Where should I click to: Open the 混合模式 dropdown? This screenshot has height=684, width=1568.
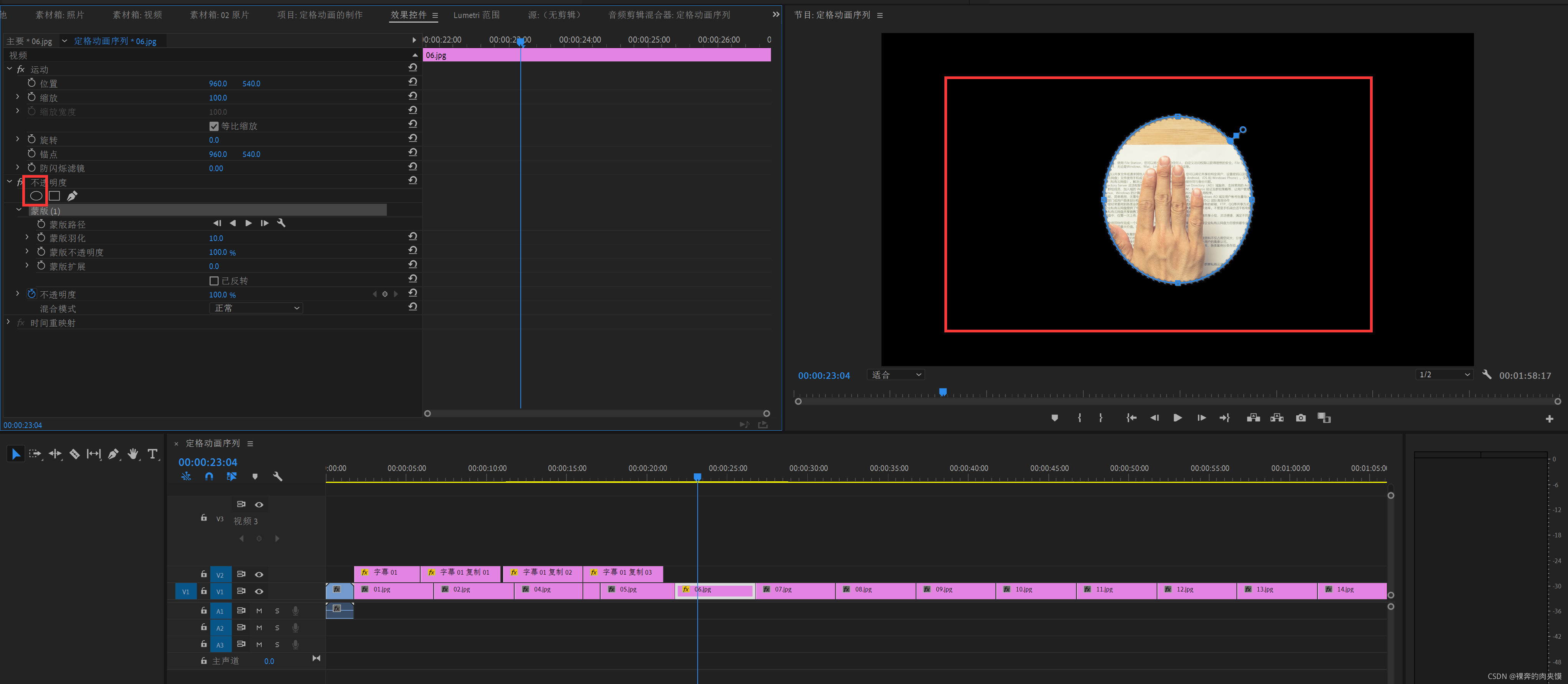coord(256,308)
